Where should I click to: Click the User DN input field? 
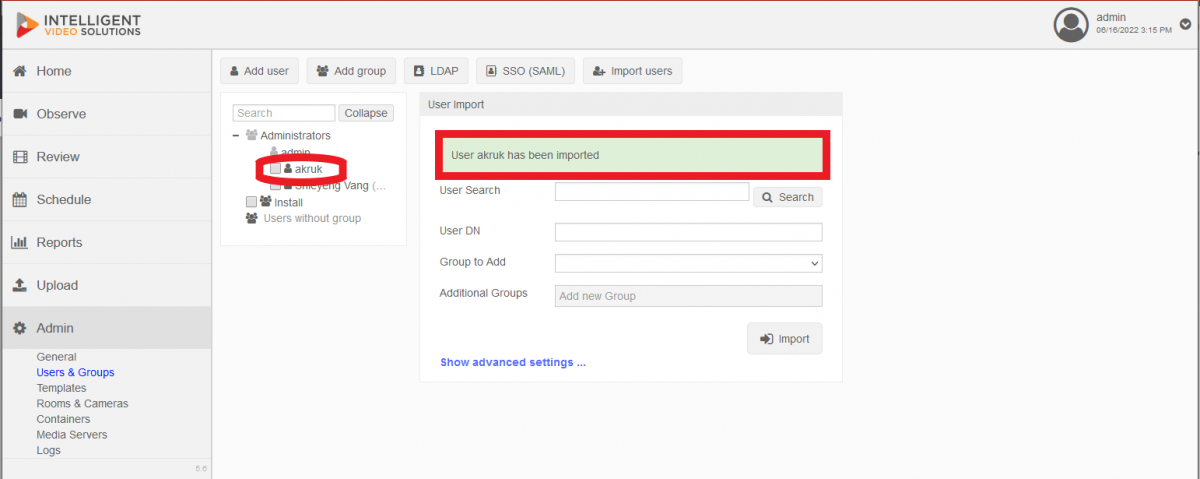[688, 232]
